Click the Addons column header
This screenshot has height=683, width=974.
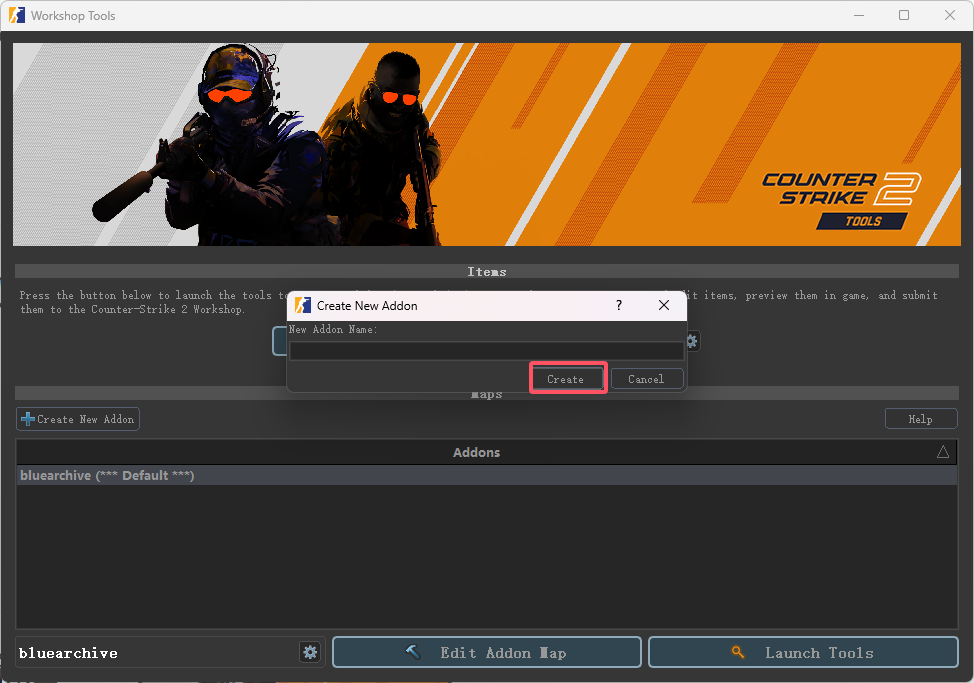(x=476, y=452)
